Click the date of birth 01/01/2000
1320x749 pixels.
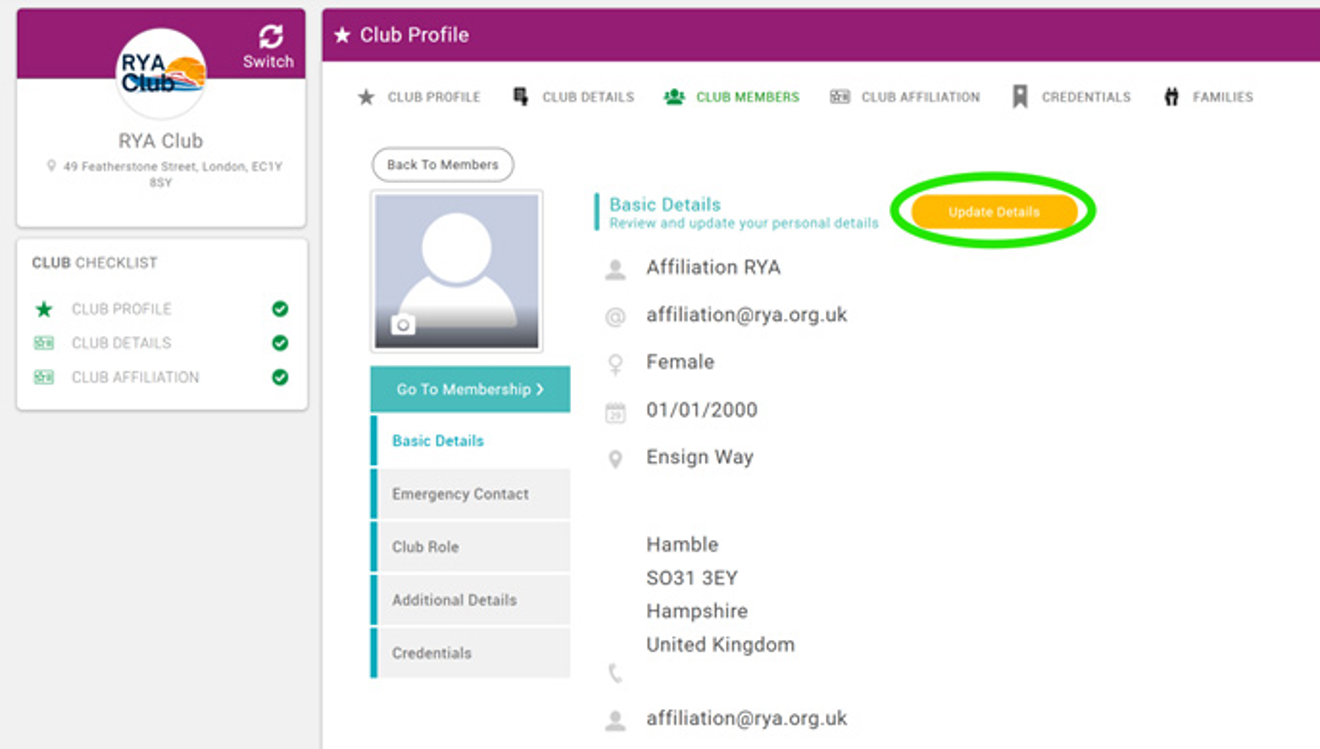702,410
